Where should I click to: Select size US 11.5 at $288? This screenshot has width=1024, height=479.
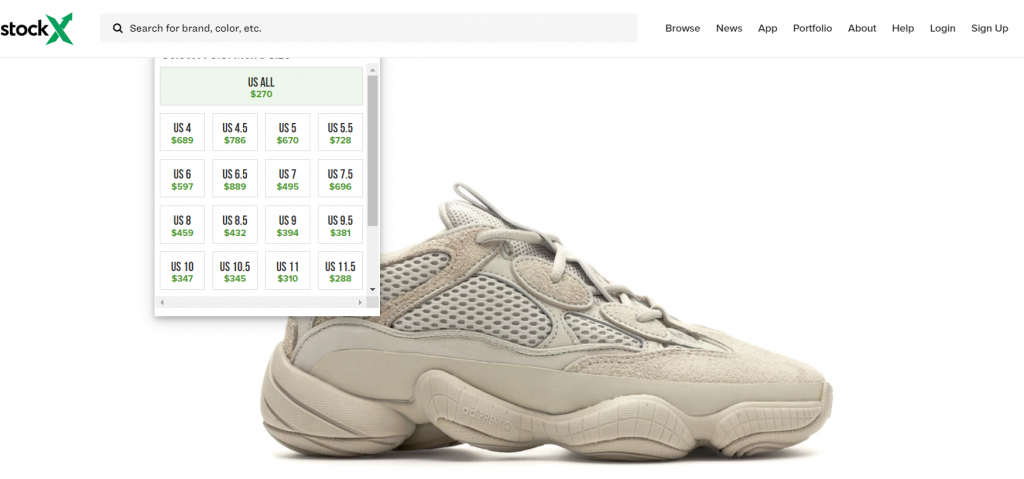tap(340, 271)
